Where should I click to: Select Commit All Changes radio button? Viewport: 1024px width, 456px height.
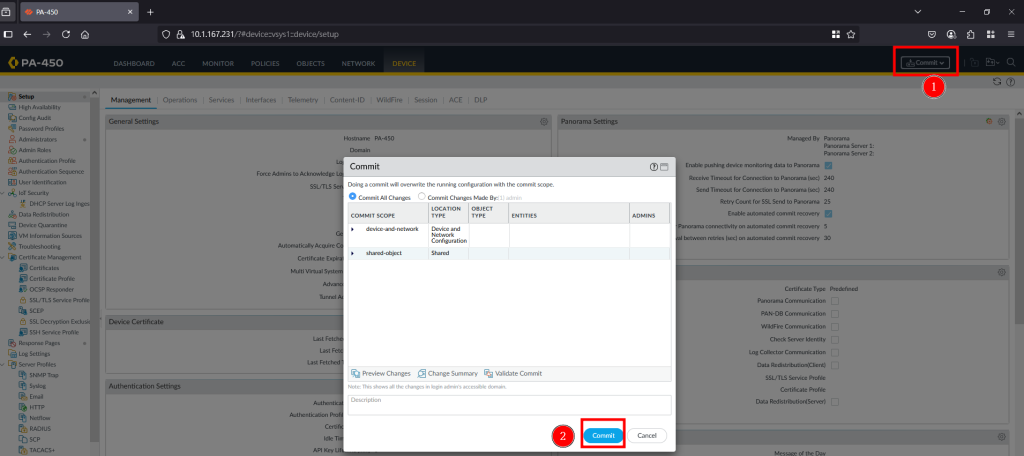click(x=353, y=197)
